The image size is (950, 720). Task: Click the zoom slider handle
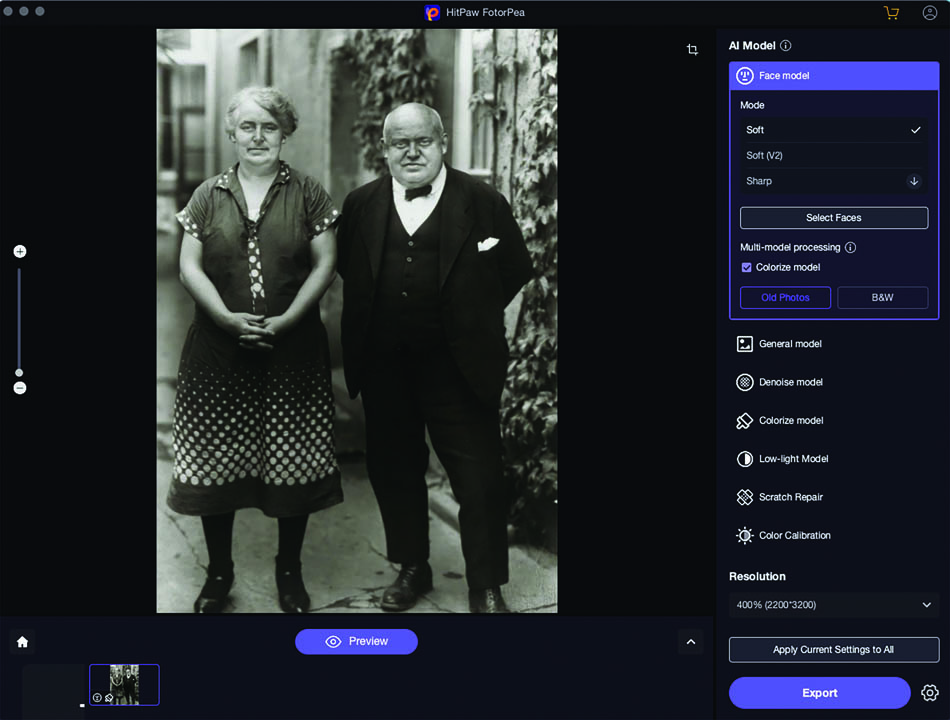tap(19, 373)
